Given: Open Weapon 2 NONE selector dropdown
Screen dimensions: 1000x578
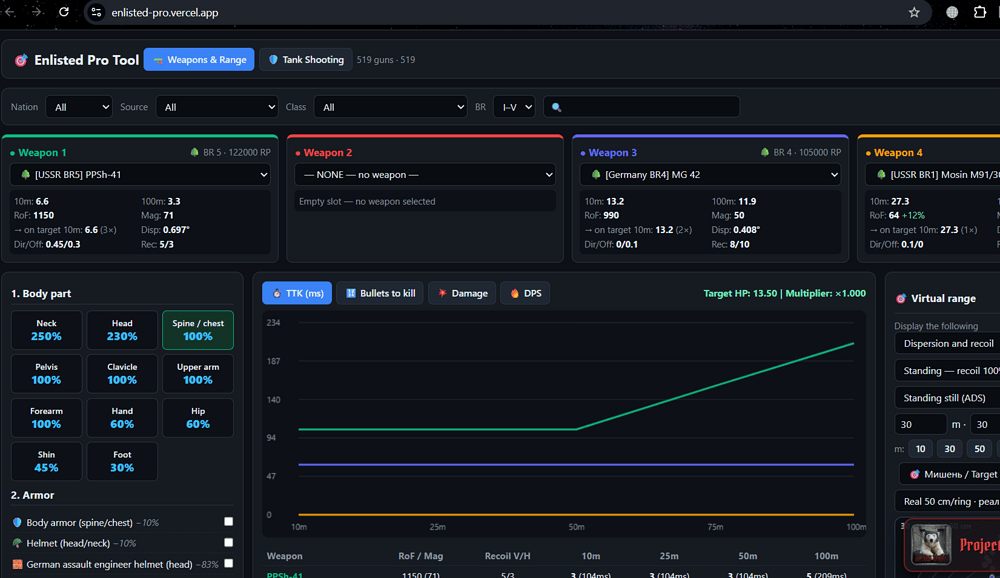Looking at the screenshot, I should click(425, 175).
